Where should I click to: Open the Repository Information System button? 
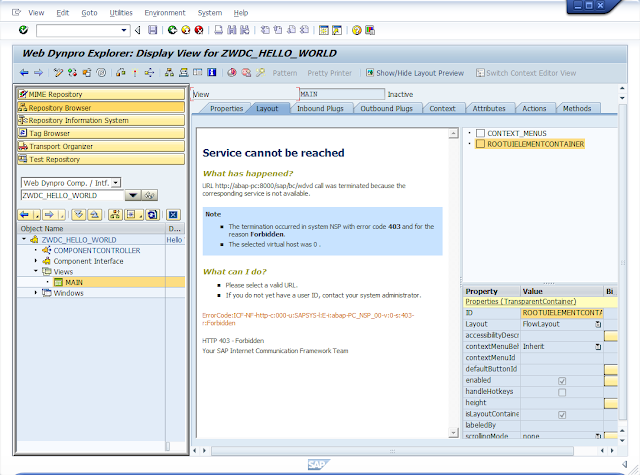[101, 120]
